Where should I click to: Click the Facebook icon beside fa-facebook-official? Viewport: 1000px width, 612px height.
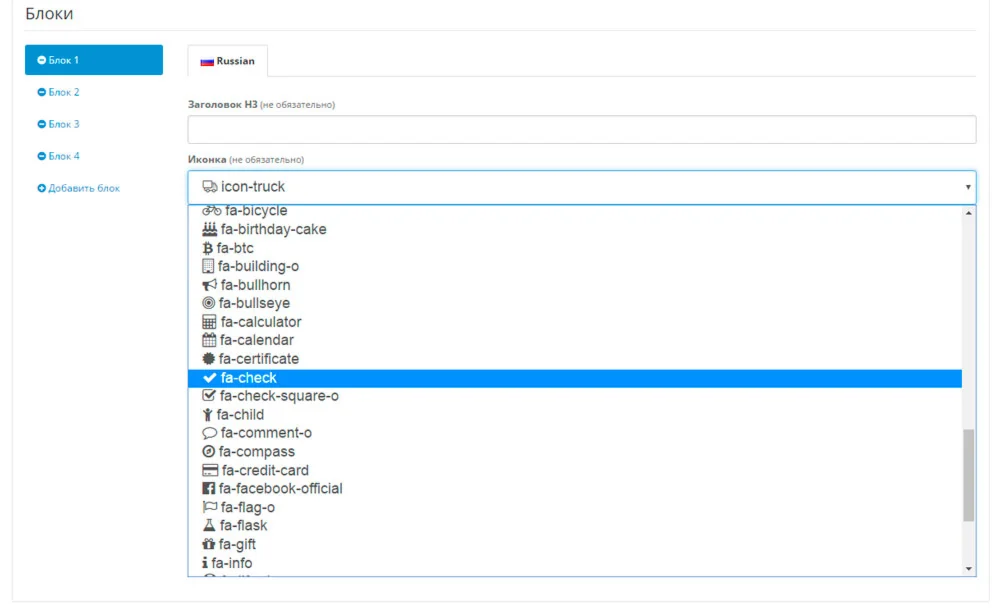[x=209, y=489]
